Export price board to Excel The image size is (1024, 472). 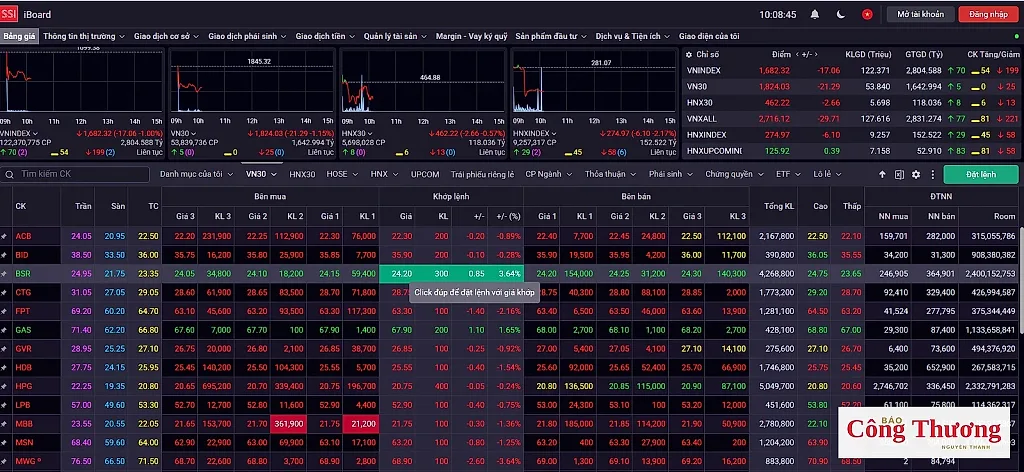pos(899,175)
